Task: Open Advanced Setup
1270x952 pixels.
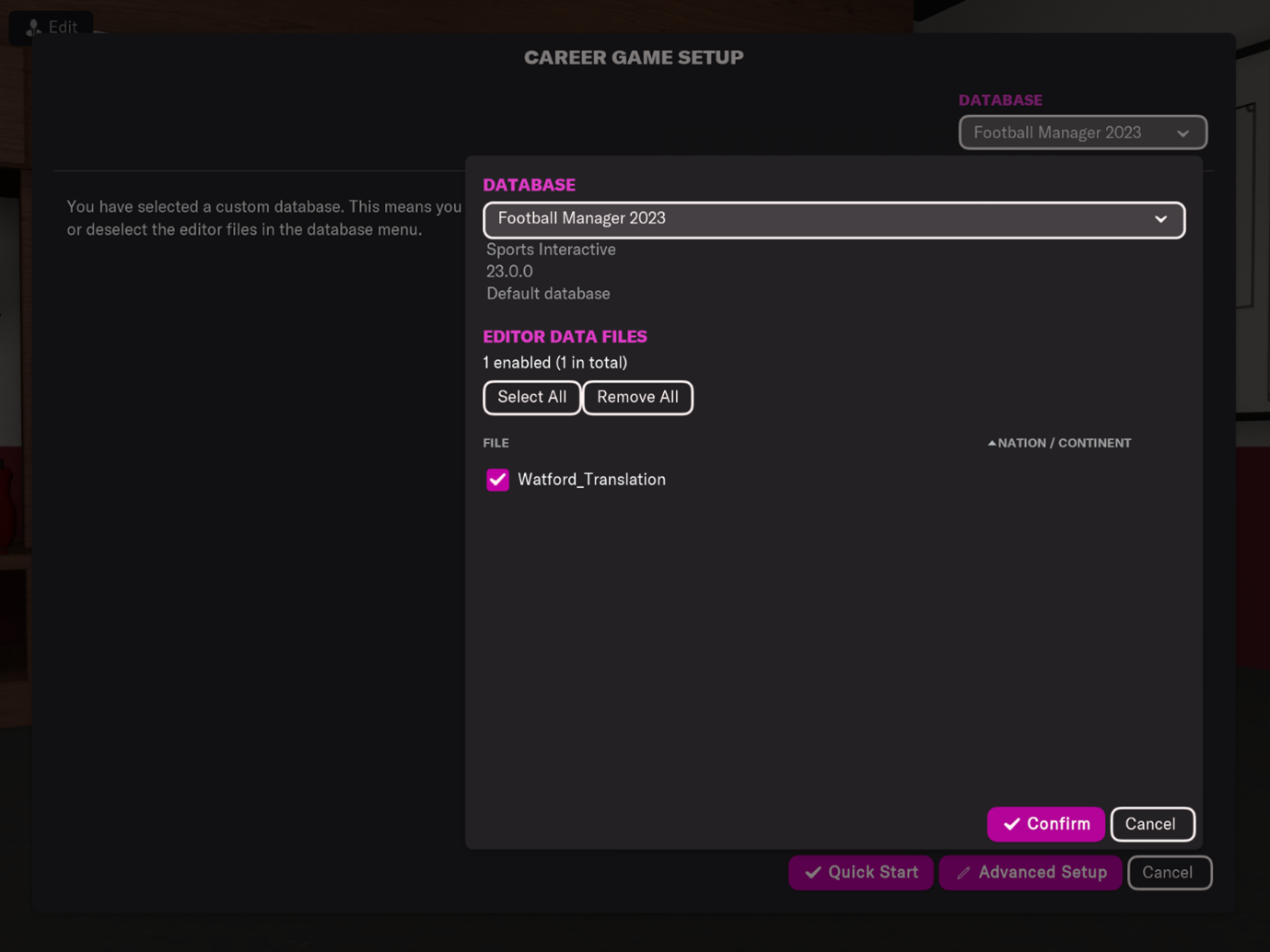Action: 1031,873
